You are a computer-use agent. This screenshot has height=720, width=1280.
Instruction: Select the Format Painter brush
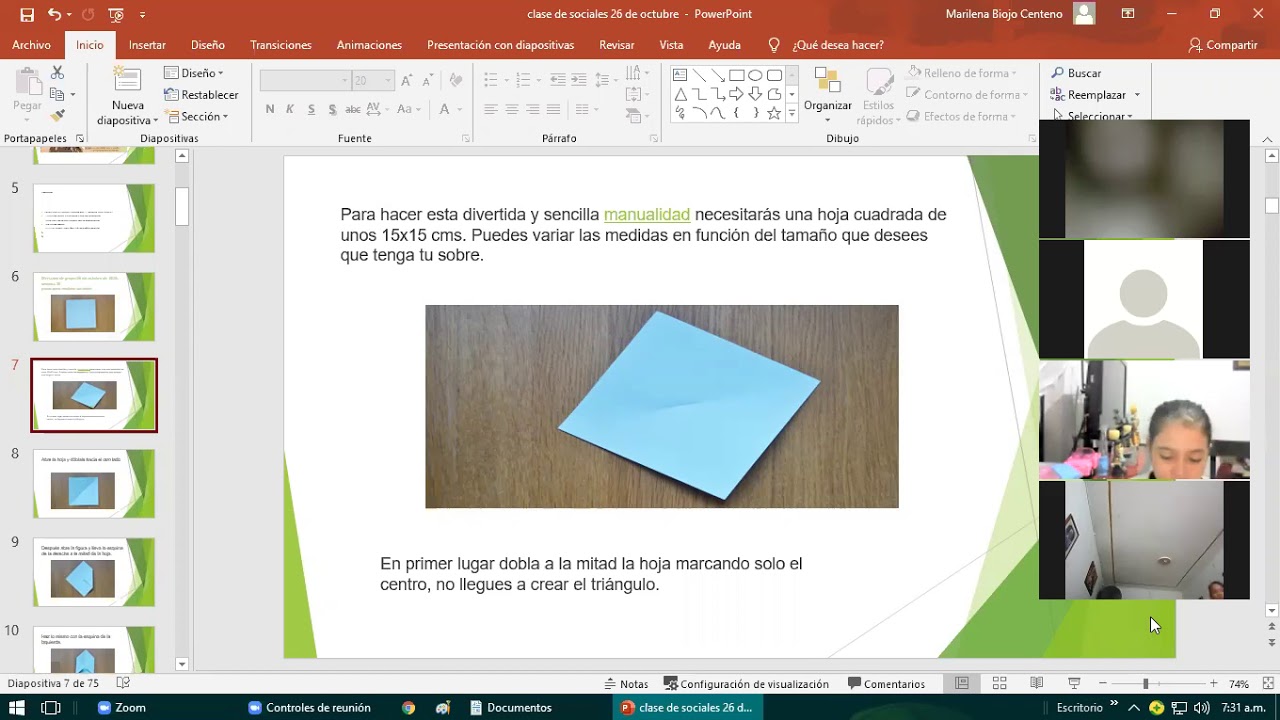pyautogui.click(x=57, y=116)
